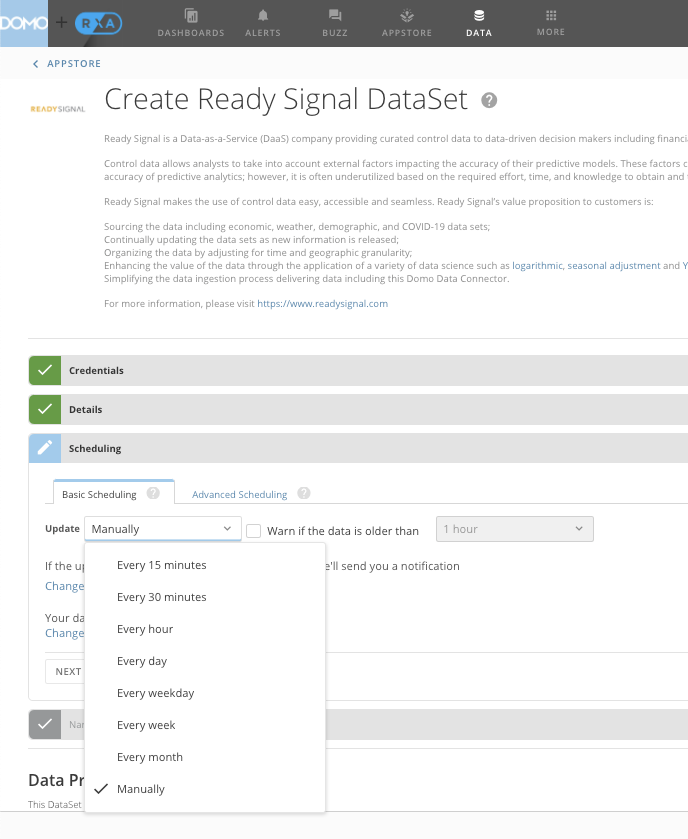Screen dimensions: 688x839
Task: Open Dashboards from the top navigation
Action: (191, 23)
